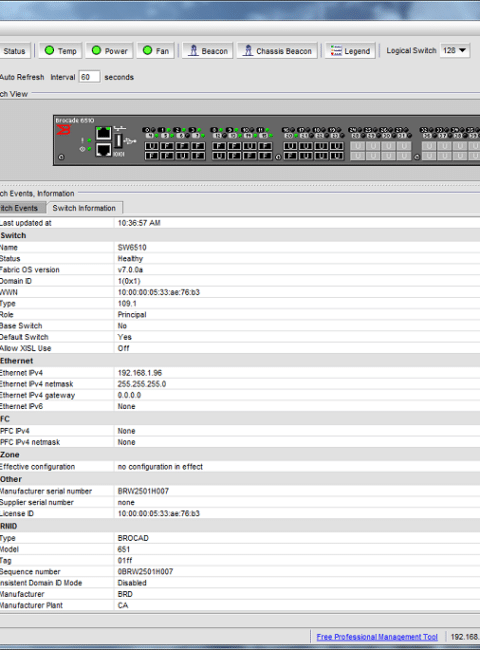The image size is (480, 650).
Task: Select Allow XISL Use value Off
Action: click(123, 348)
